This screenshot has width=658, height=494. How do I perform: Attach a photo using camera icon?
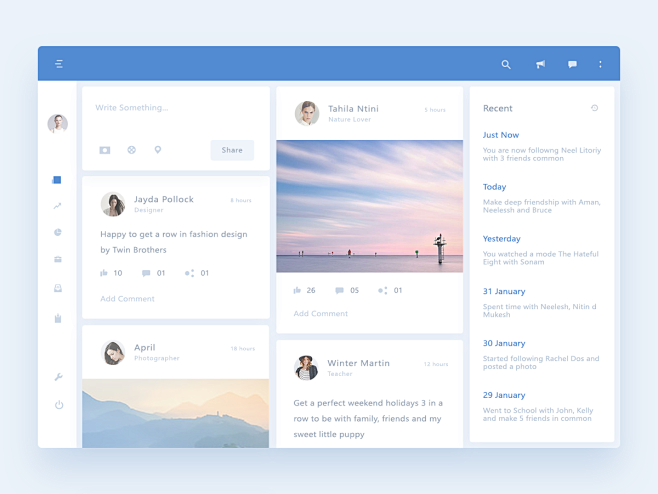pyautogui.click(x=104, y=150)
